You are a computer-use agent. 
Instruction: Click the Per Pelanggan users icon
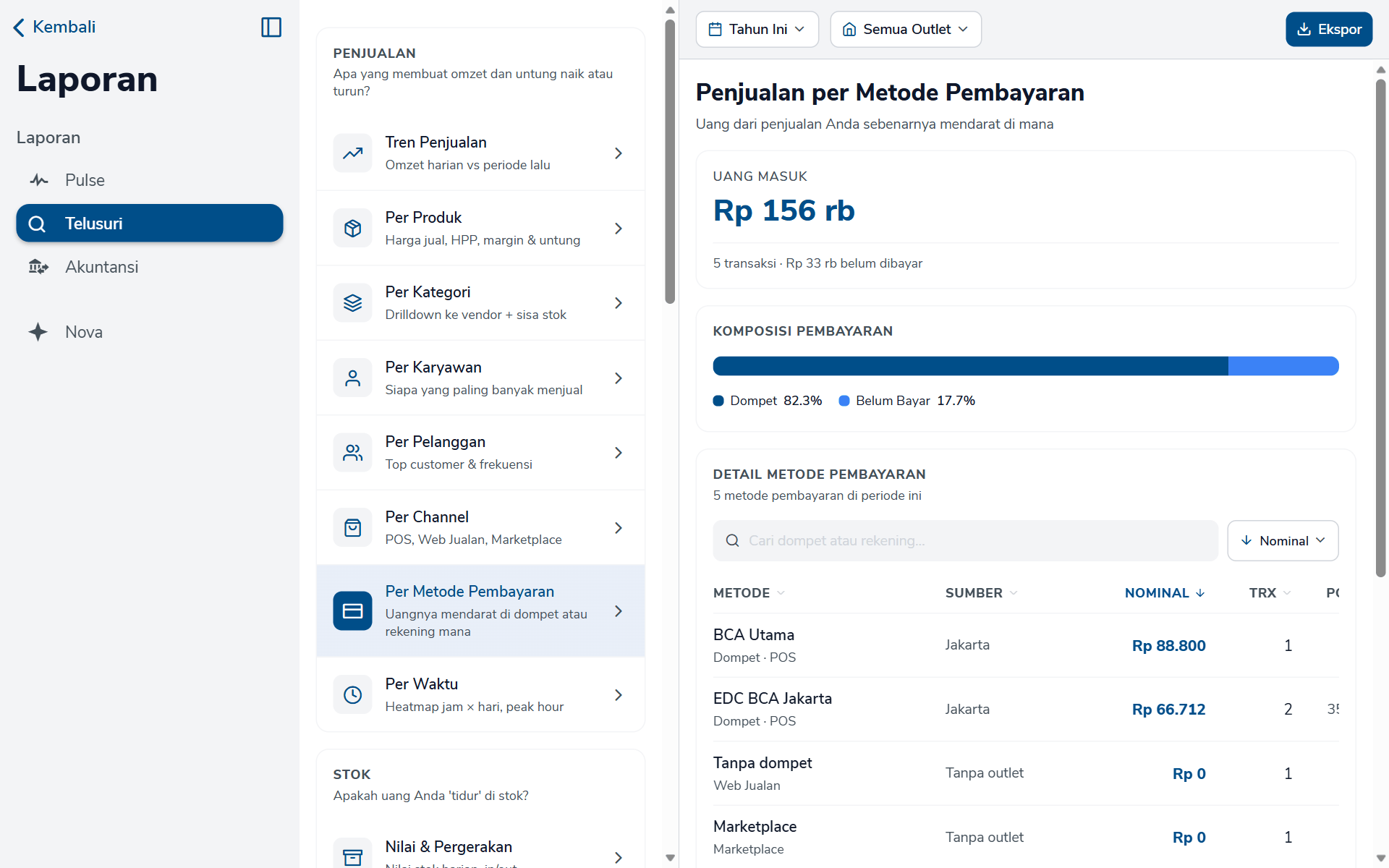(352, 453)
